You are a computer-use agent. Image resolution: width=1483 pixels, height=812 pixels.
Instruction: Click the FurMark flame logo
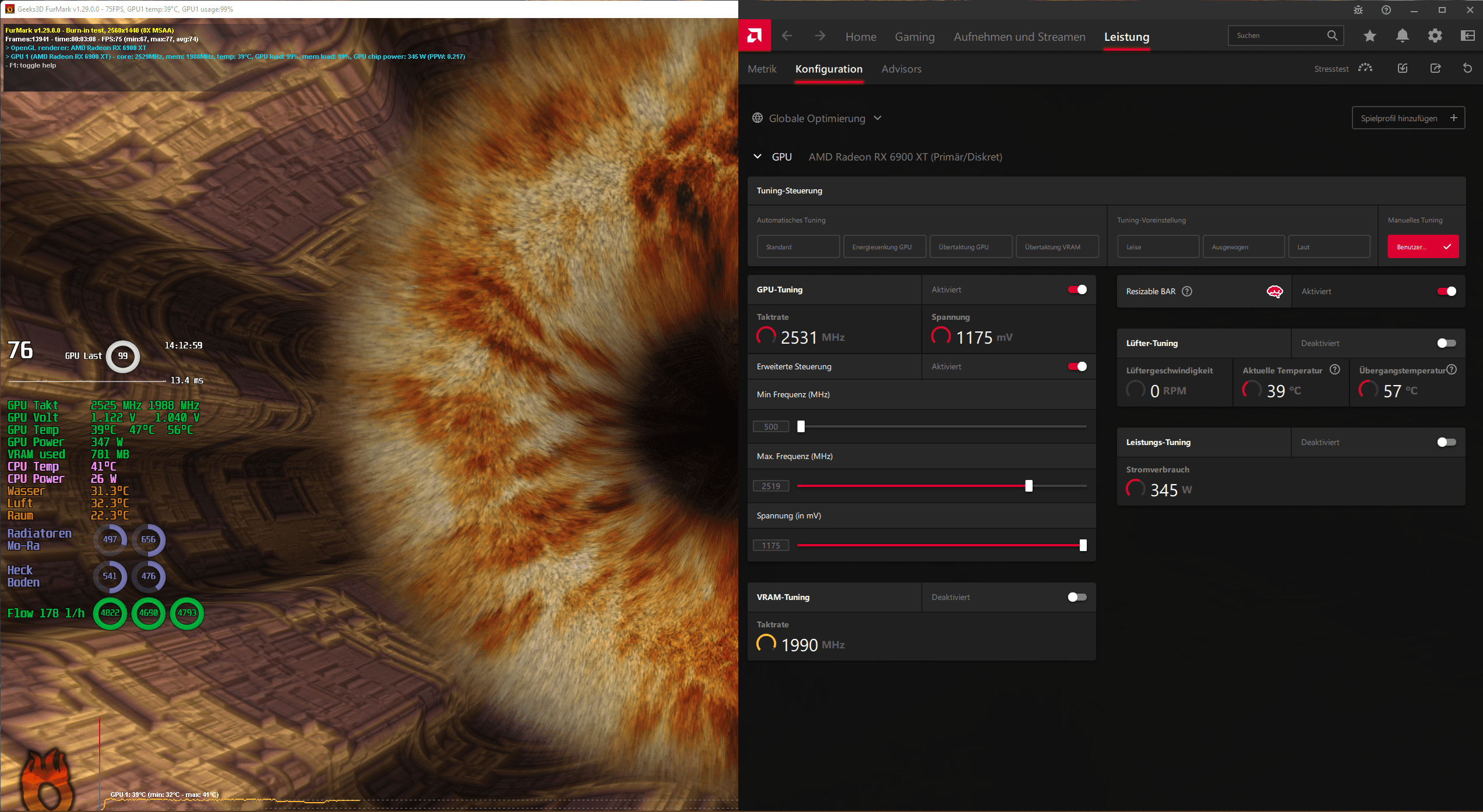[x=48, y=779]
